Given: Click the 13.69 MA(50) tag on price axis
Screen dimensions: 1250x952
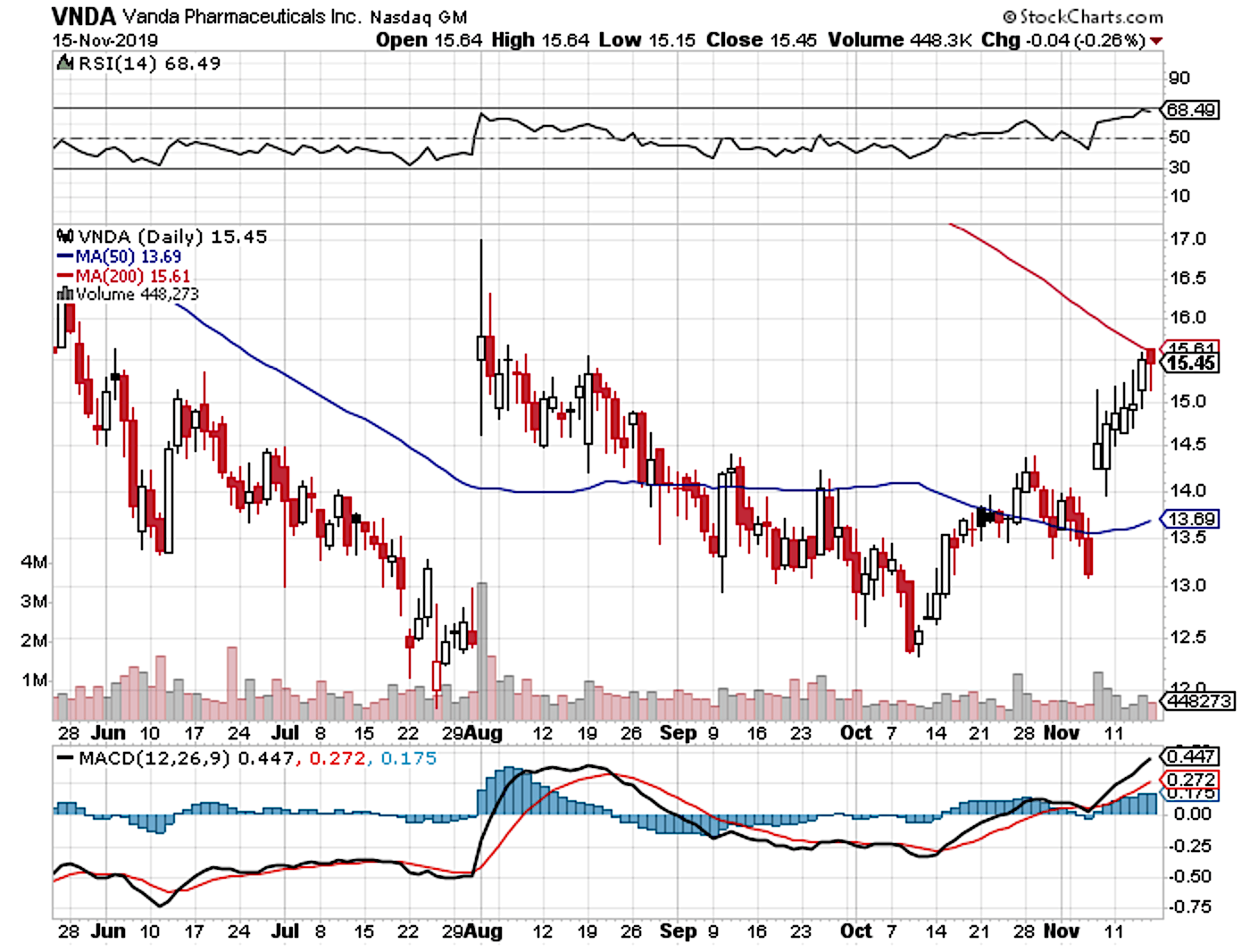Looking at the screenshot, I should (x=1190, y=519).
